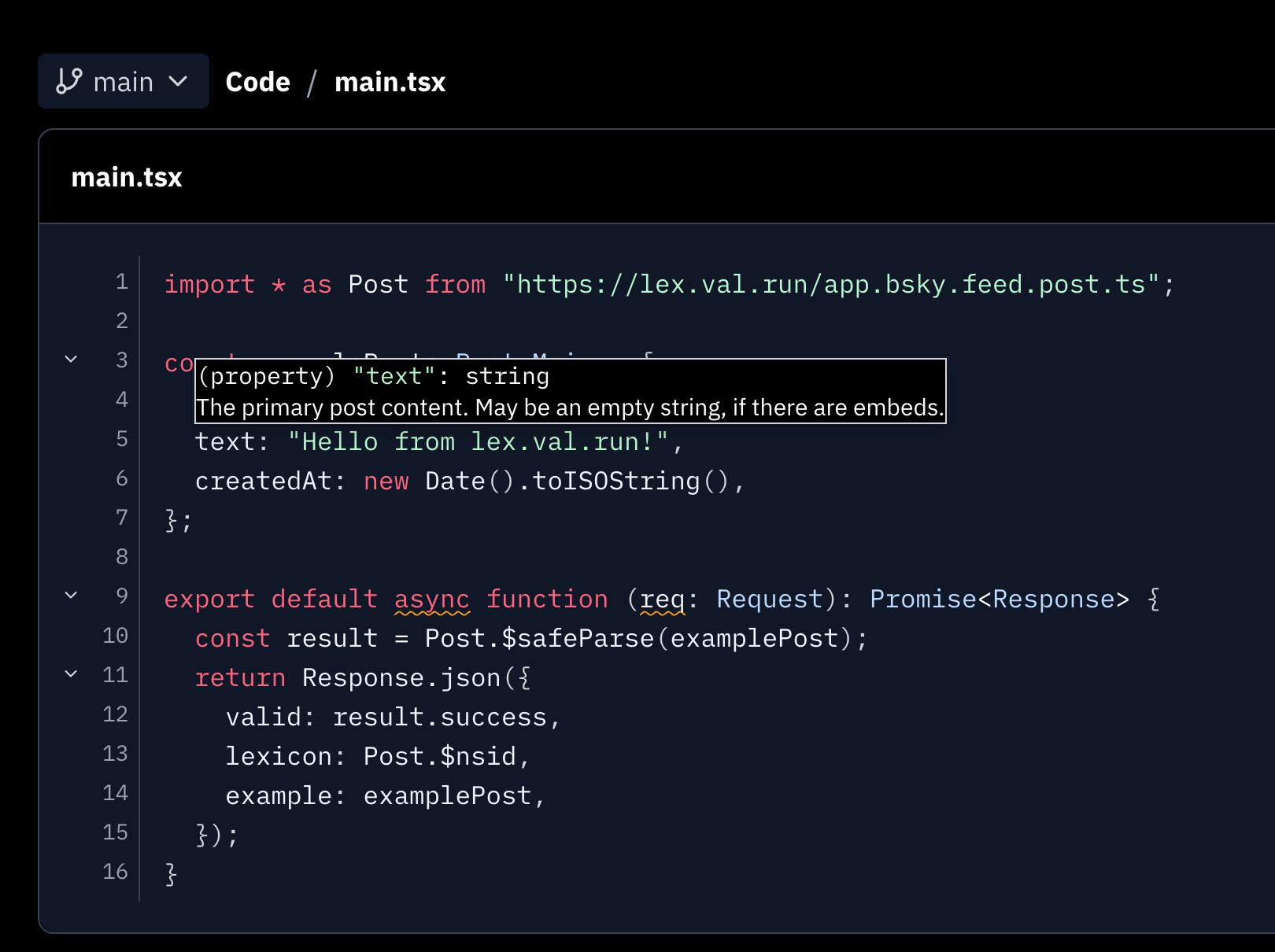Click the "Hello from lex.val.run!" string
Viewport: 1275px width, 952px height.
[479, 442]
